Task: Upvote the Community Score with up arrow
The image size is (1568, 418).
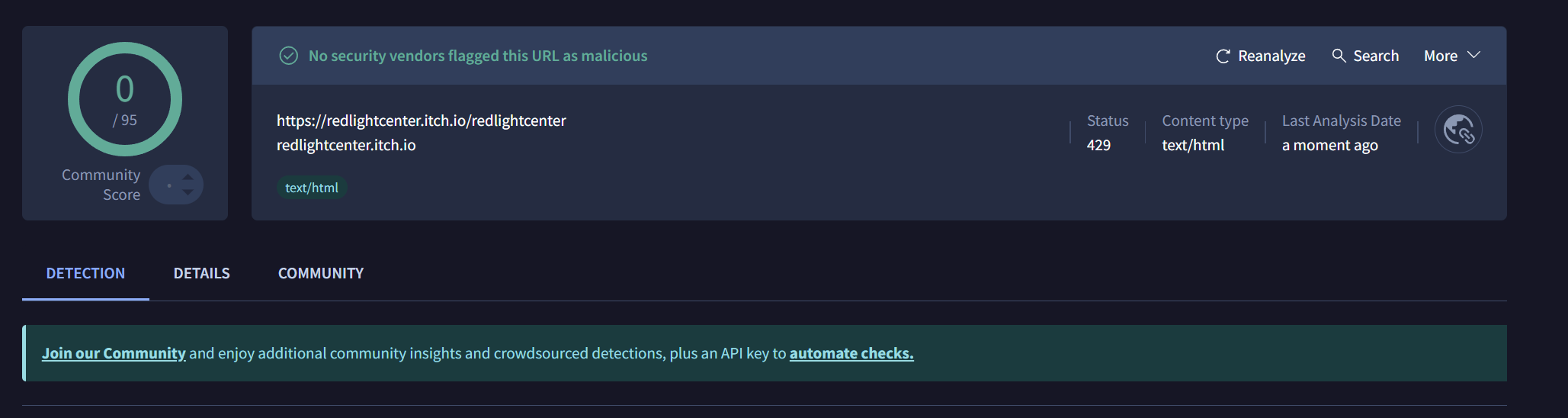Action: pyautogui.click(x=188, y=177)
